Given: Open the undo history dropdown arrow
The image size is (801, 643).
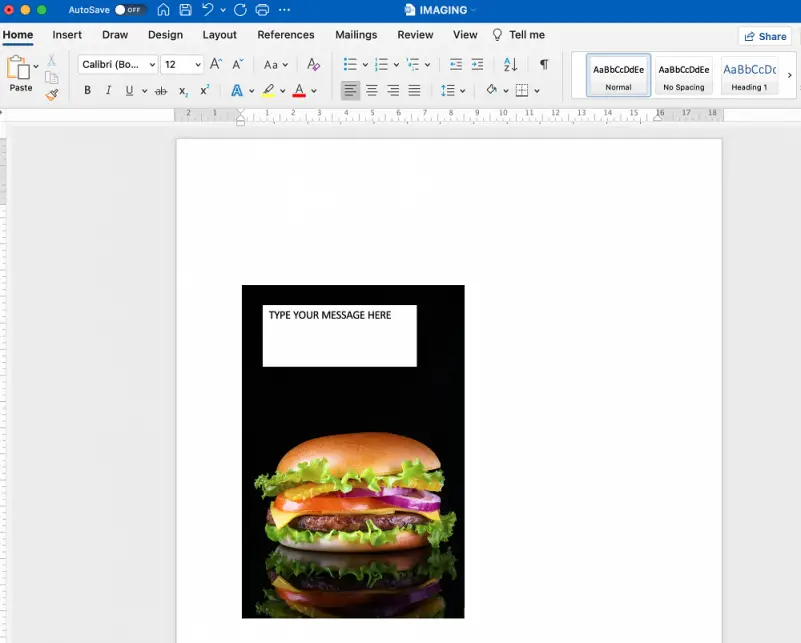Looking at the screenshot, I should pyautogui.click(x=223, y=10).
